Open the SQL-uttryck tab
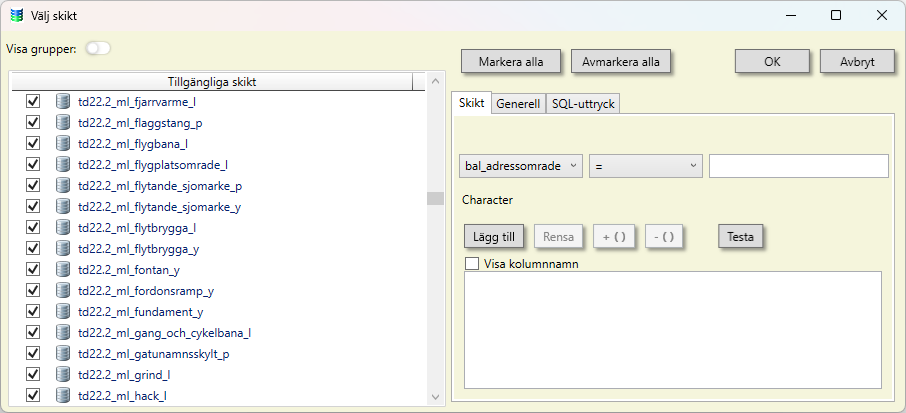The width and height of the screenshot is (906, 413). click(585, 104)
